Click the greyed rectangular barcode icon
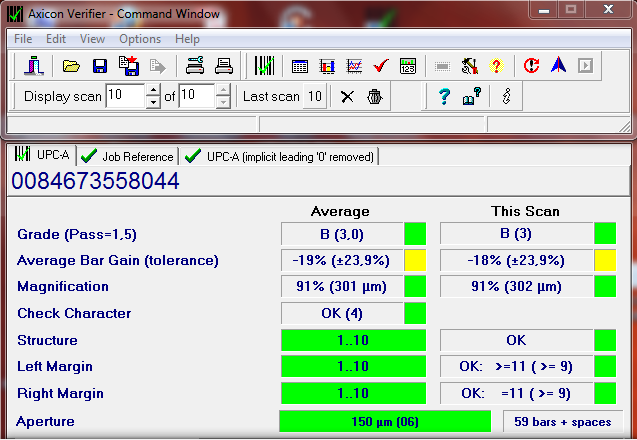The image size is (637, 440). [442, 66]
